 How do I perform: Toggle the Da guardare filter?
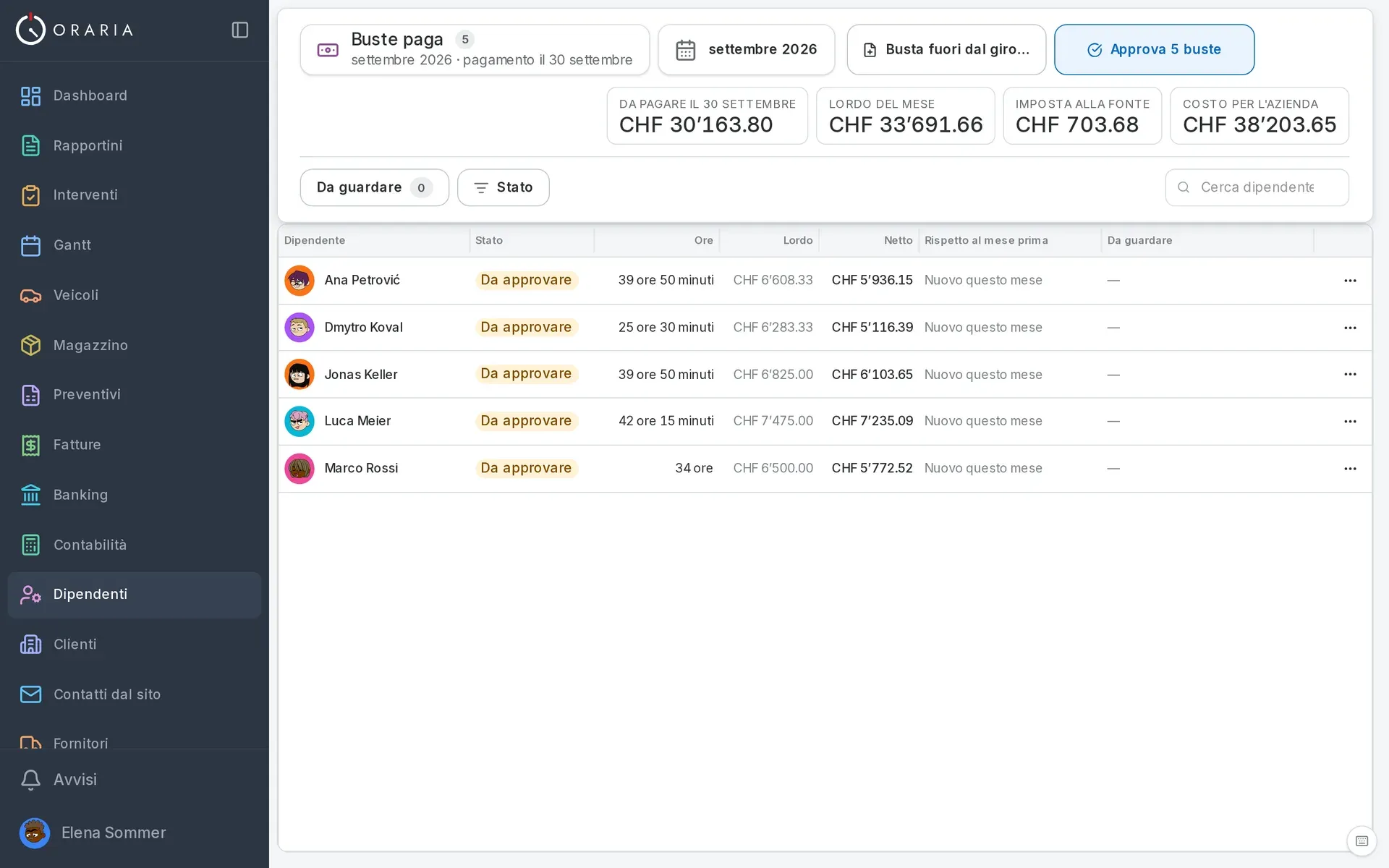click(x=374, y=187)
